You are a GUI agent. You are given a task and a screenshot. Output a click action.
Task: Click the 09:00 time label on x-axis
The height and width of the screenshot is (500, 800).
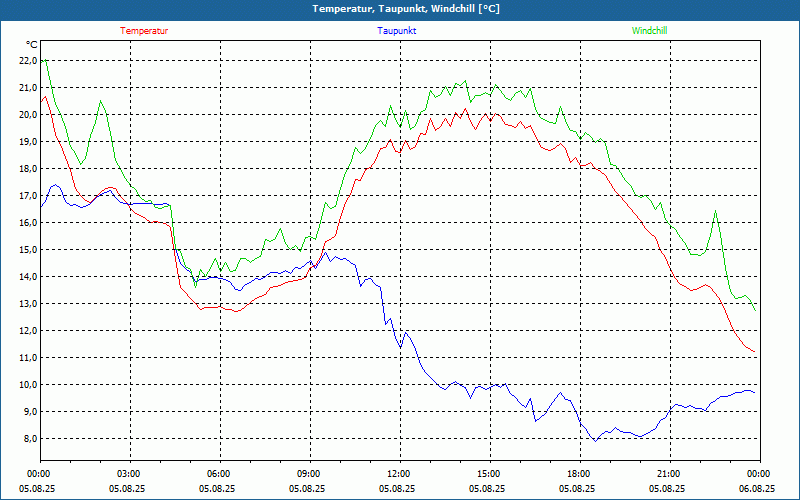[310, 474]
